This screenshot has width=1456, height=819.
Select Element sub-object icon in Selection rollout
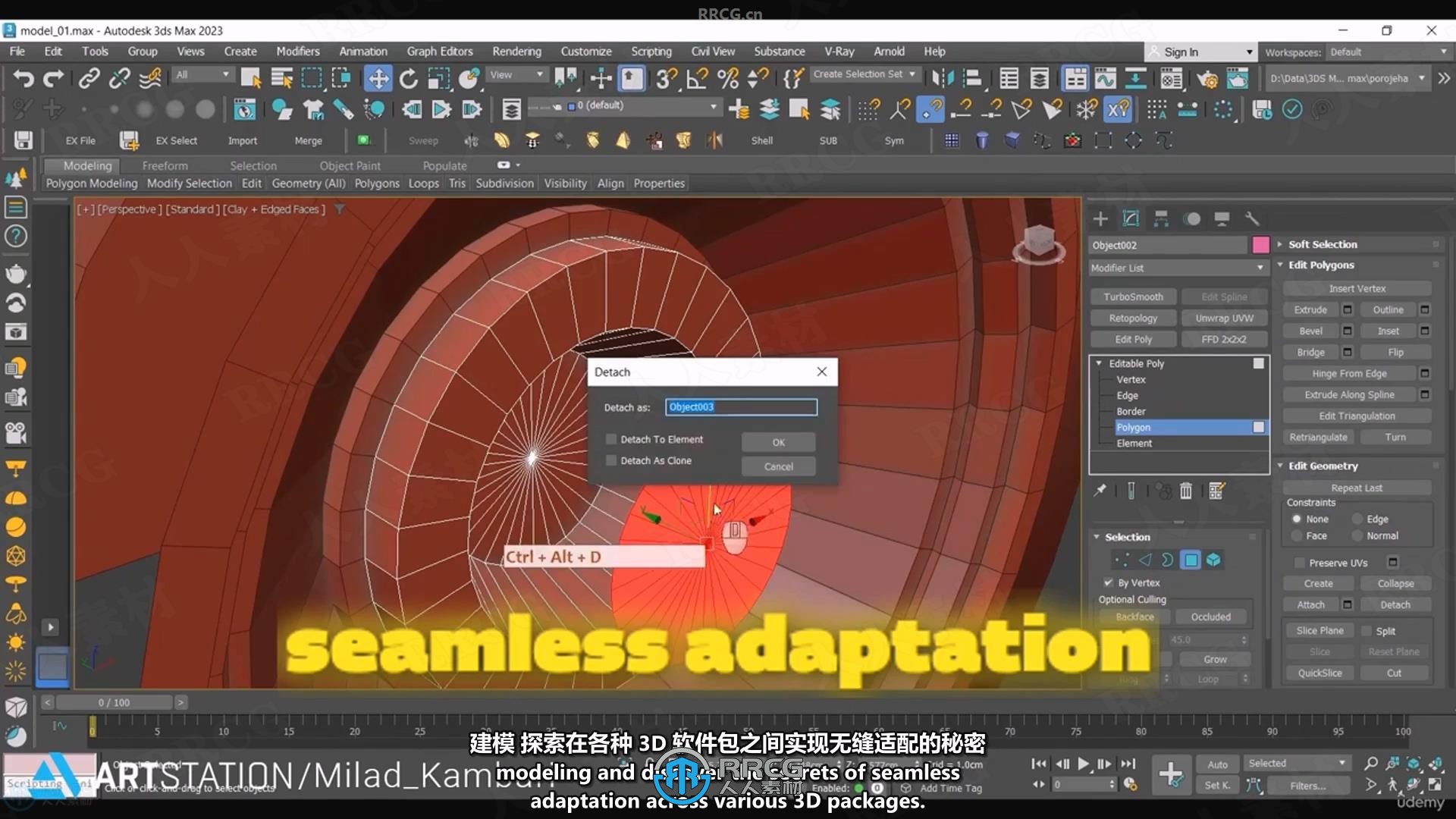click(x=1214, y=560)
